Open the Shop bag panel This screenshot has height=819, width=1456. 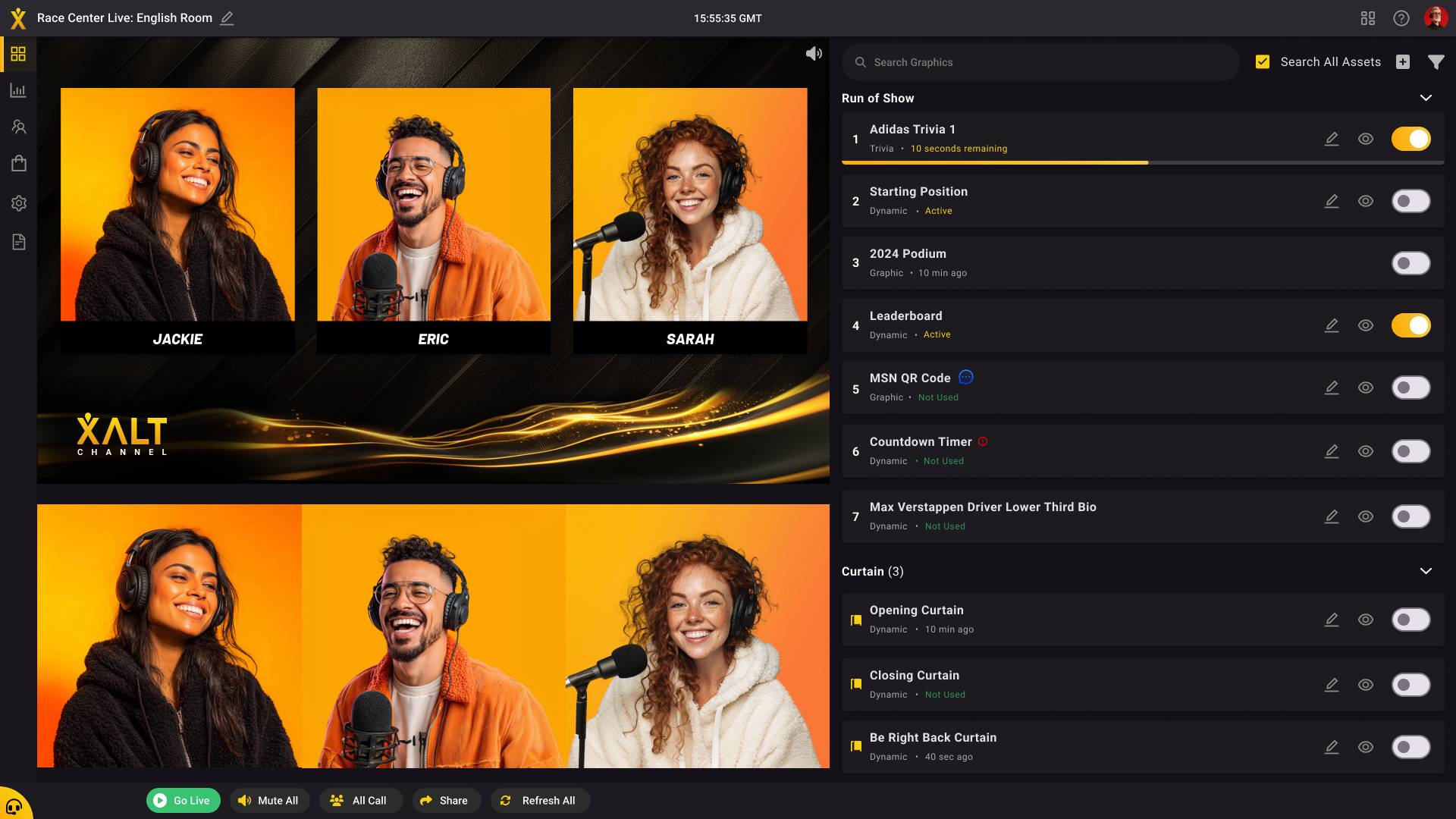pyautogui.click(x=18, y=163)
